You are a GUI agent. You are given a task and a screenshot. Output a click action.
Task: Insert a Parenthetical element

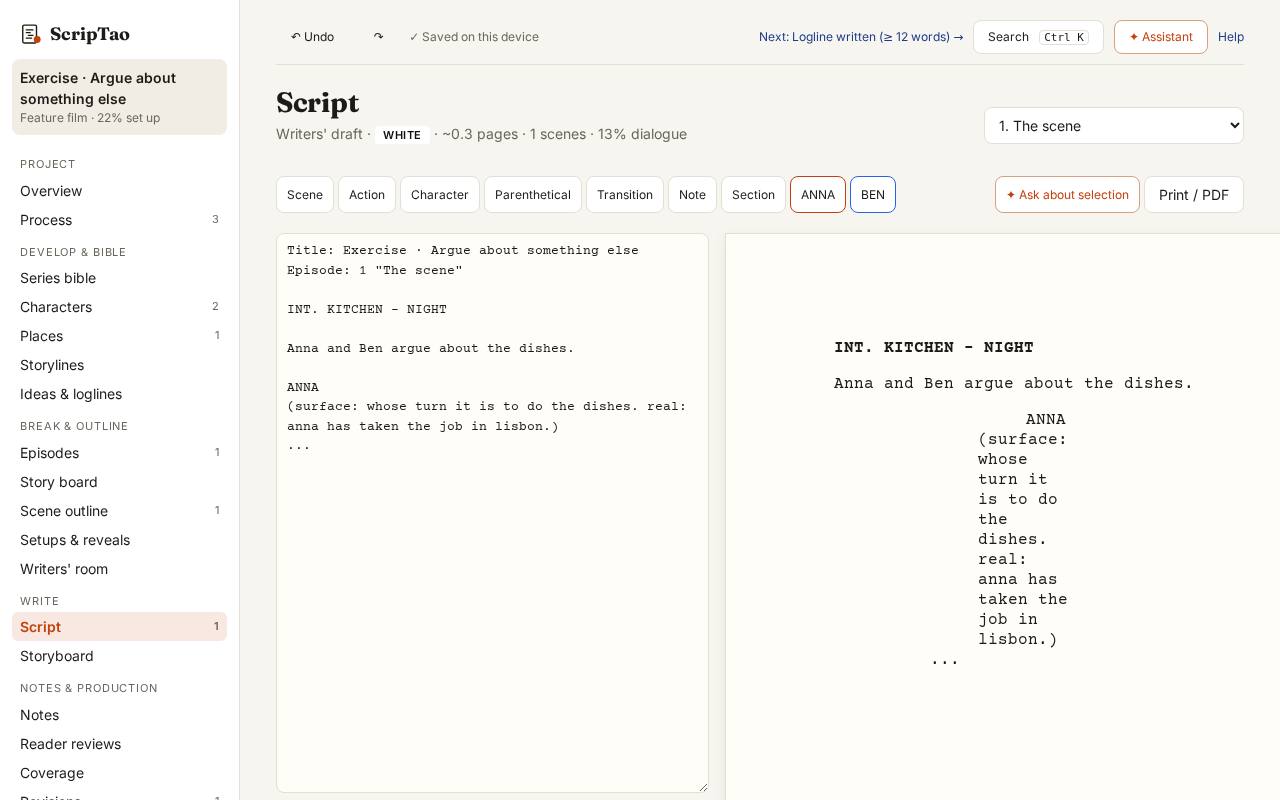(x=533, y=195)
